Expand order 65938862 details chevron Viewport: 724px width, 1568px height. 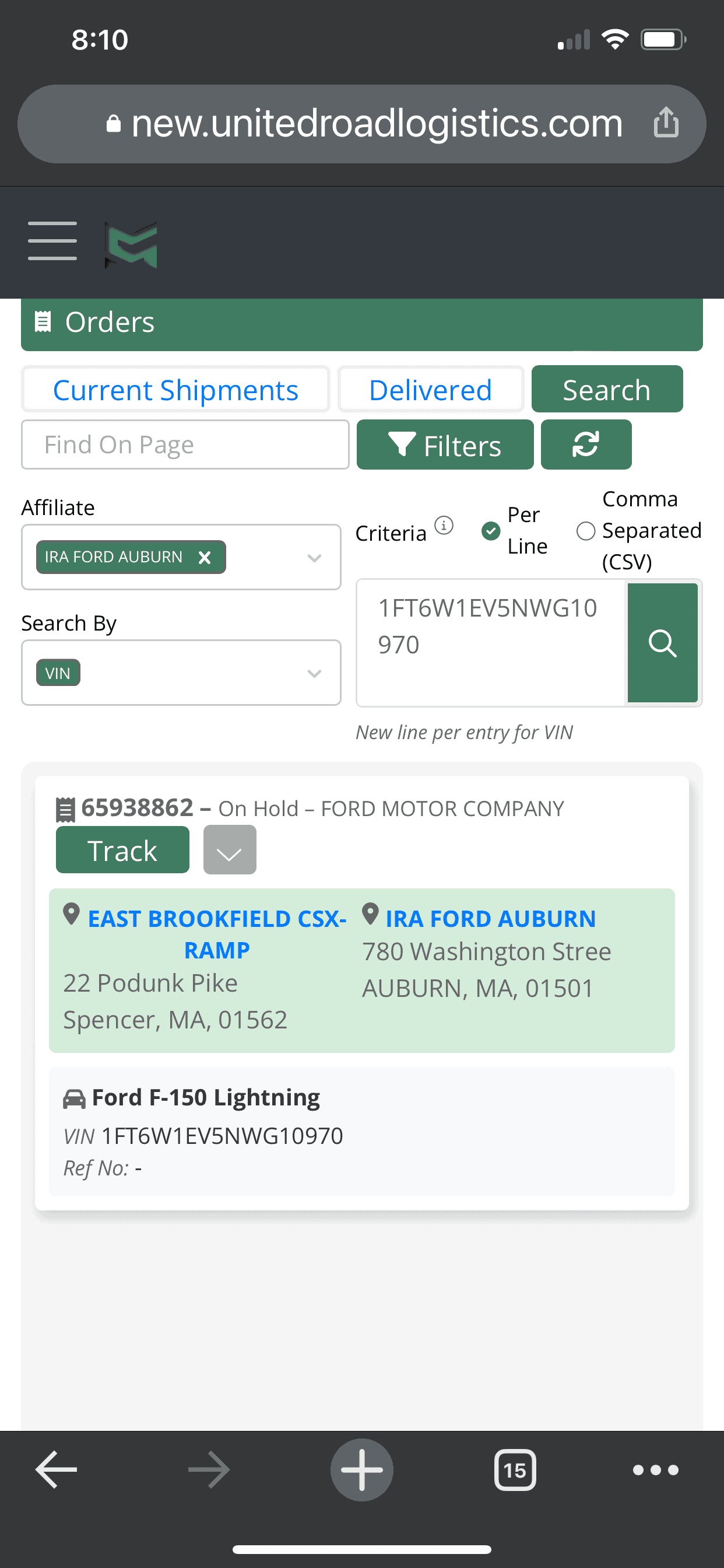229,850
